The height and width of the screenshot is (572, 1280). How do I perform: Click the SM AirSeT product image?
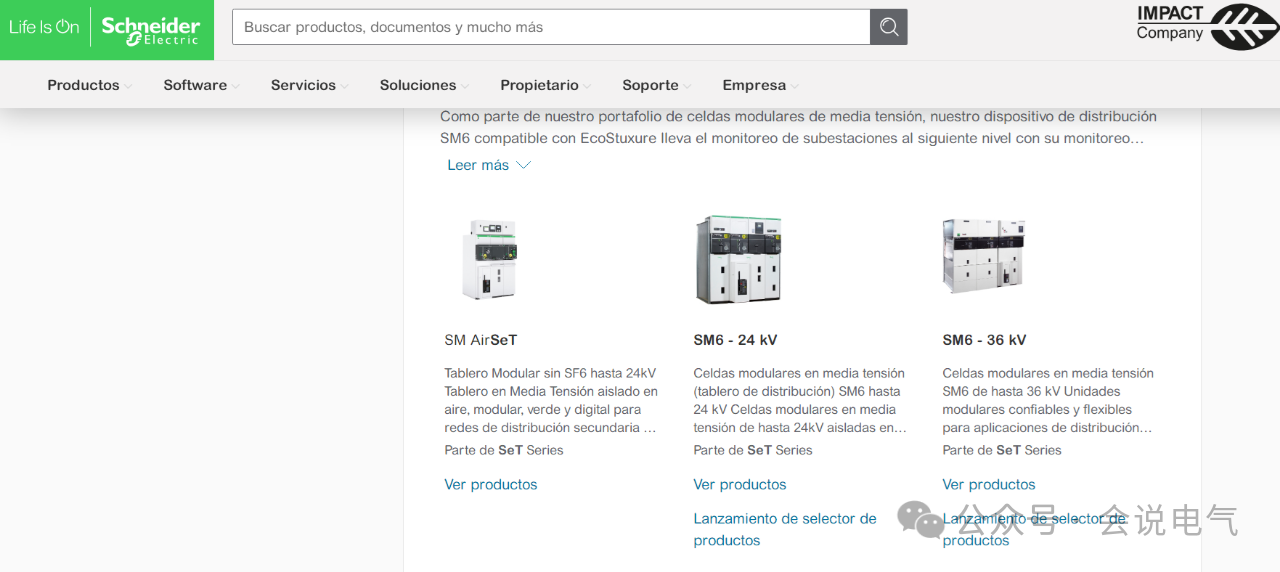[x=489, y=259]
